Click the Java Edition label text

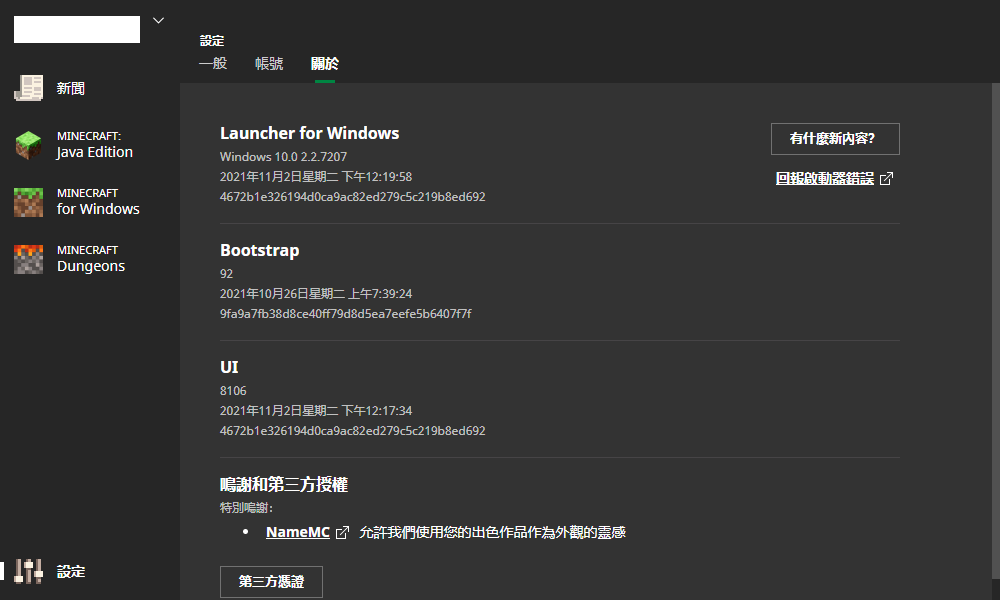(x=94, y=152)
